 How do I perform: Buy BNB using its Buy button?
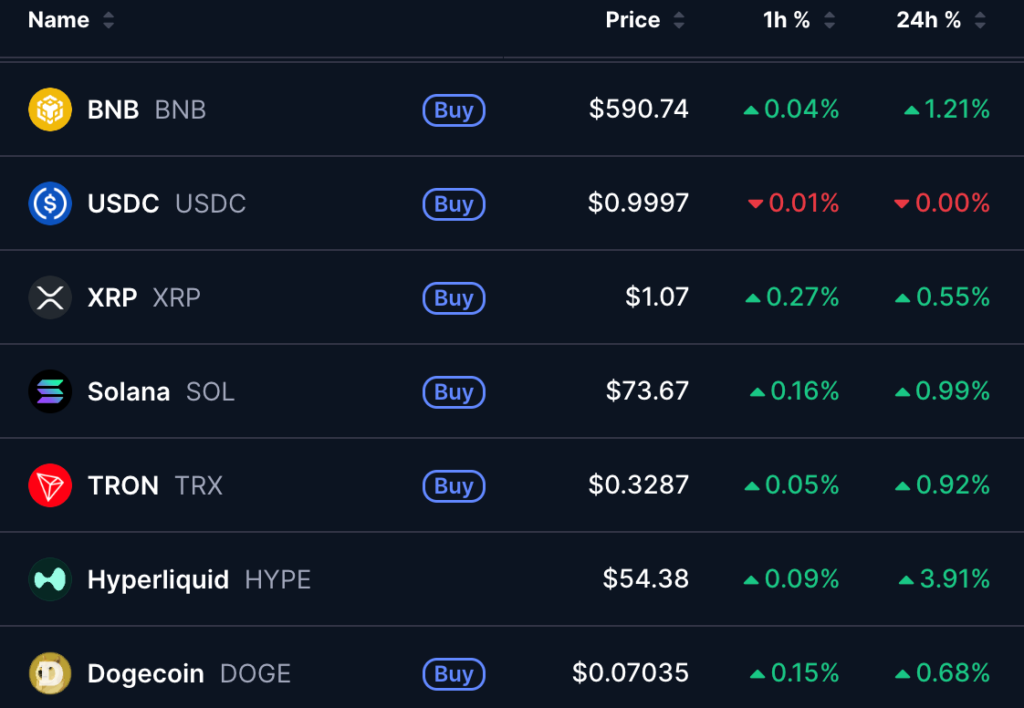pos(454,110)
